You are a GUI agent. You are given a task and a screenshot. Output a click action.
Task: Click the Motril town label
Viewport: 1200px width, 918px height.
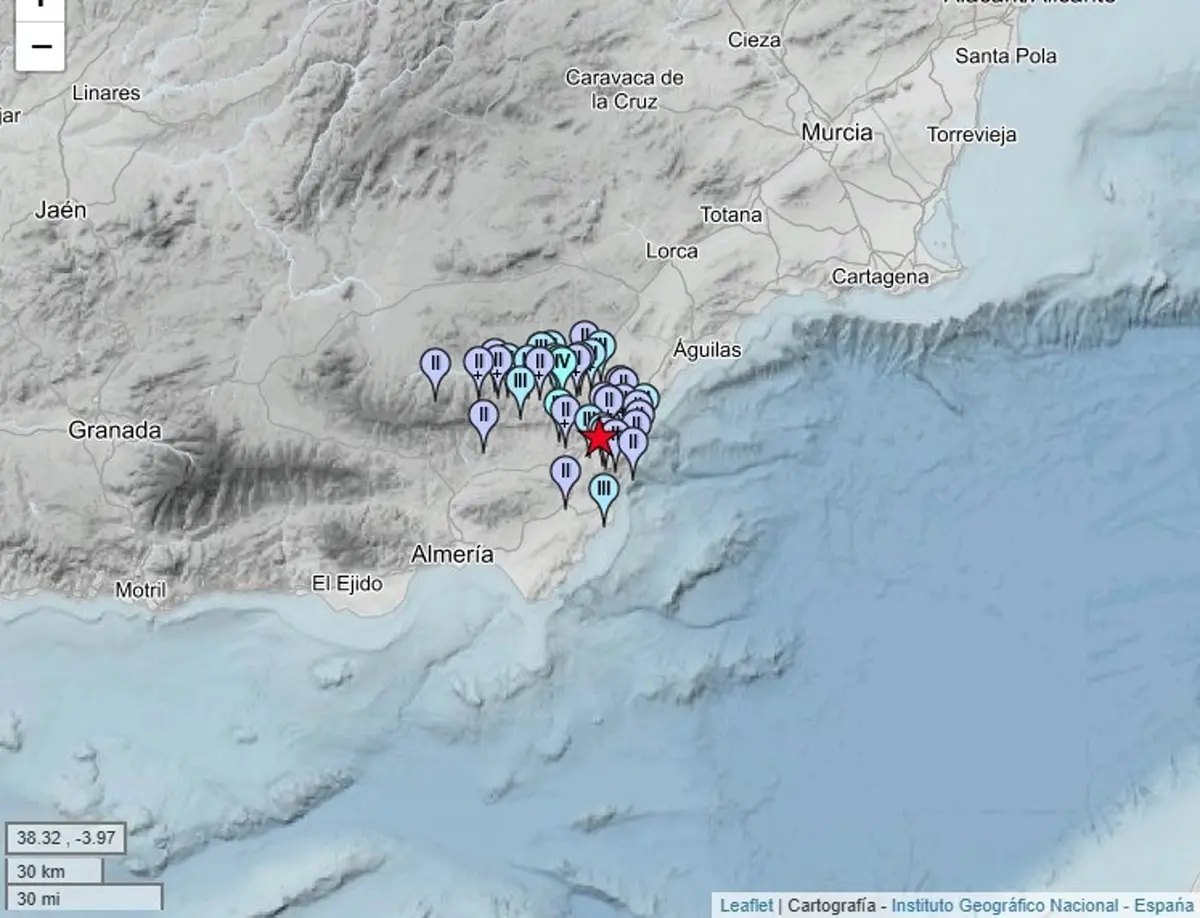coord(141,590)
